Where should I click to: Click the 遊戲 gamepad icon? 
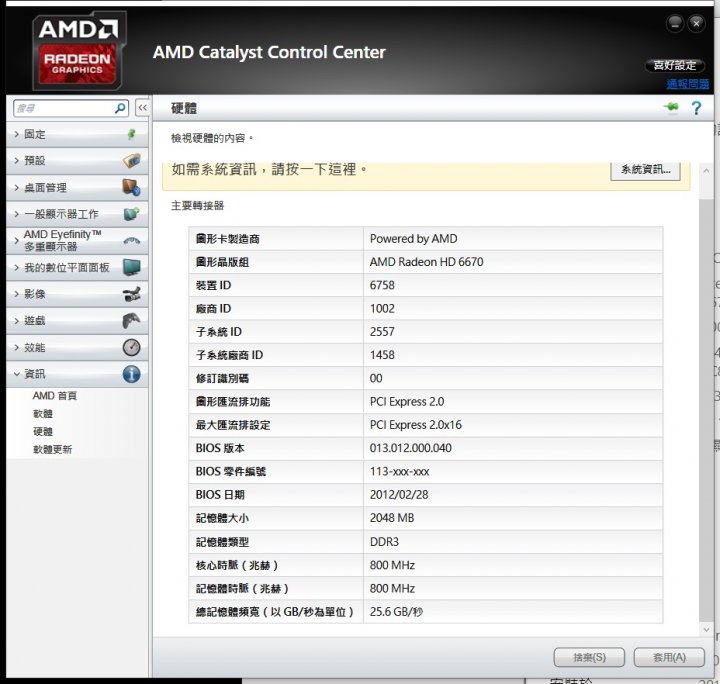(x=131, y=320)
